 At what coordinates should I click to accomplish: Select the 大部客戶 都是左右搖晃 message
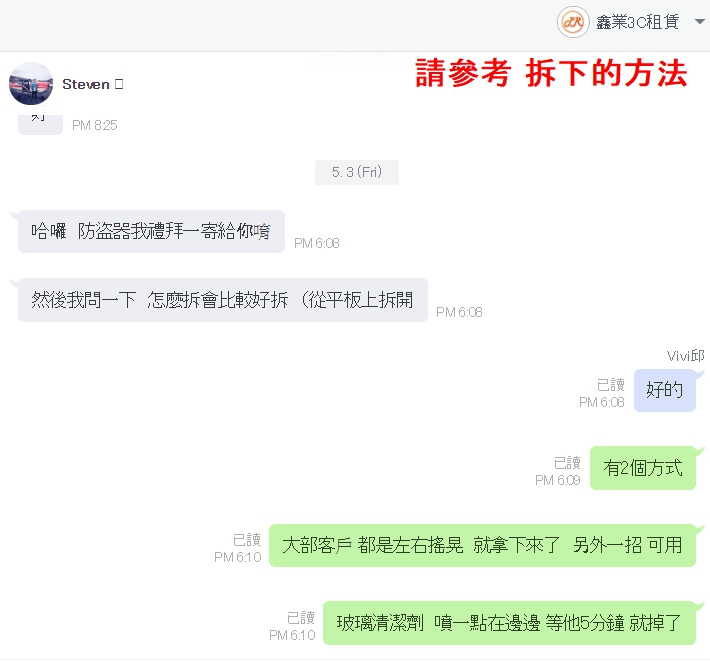pyautogui.click(x=482, y=545)
